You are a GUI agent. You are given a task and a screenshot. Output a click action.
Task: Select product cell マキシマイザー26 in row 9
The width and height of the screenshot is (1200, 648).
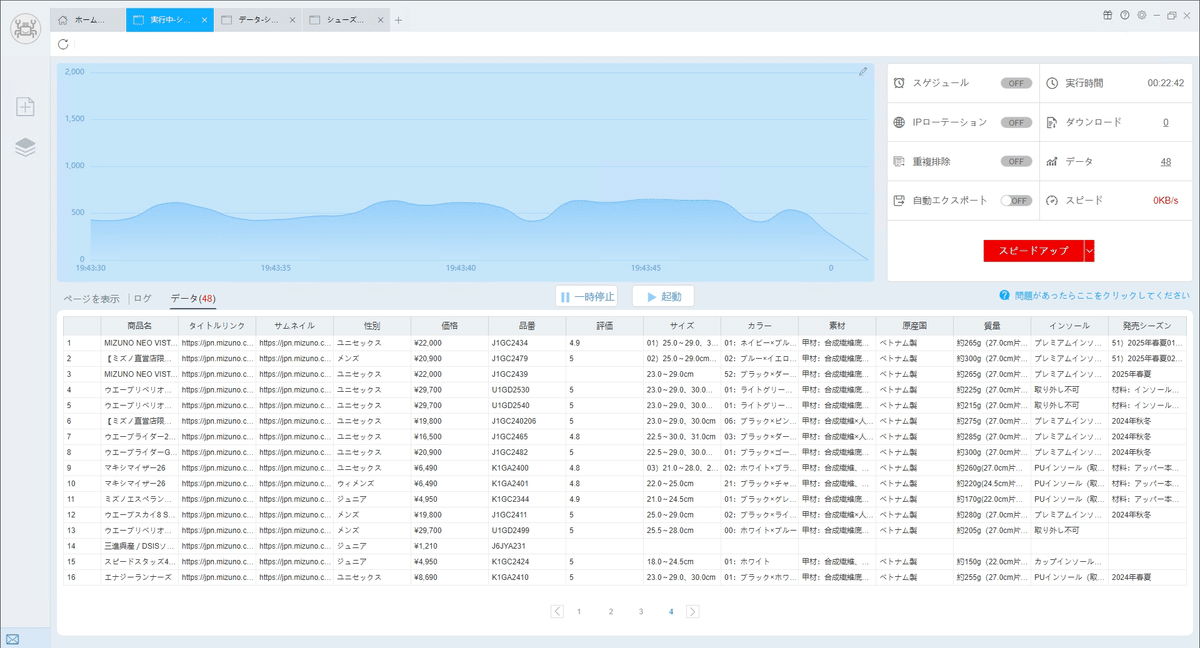(x=140, y=467)
